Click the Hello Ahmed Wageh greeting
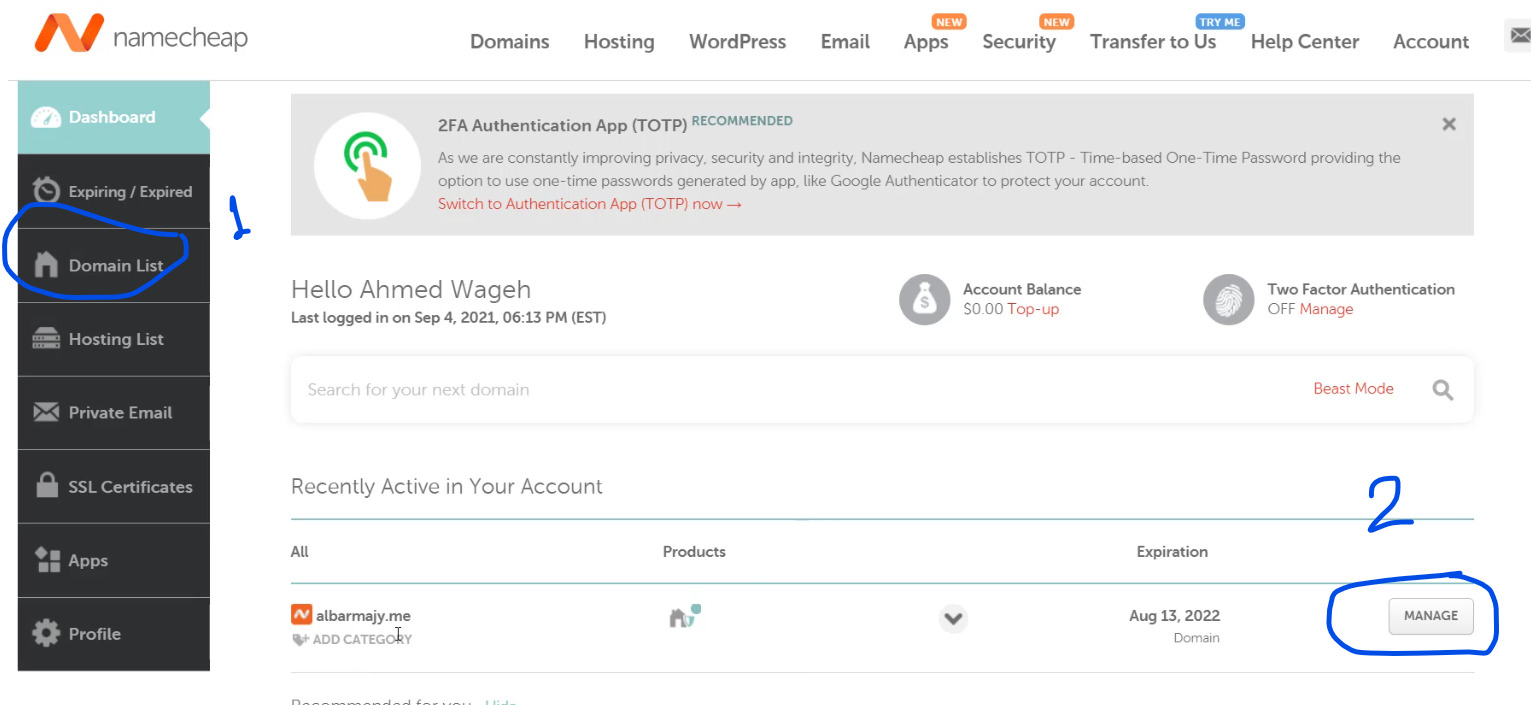 click(x=411, y=290)
